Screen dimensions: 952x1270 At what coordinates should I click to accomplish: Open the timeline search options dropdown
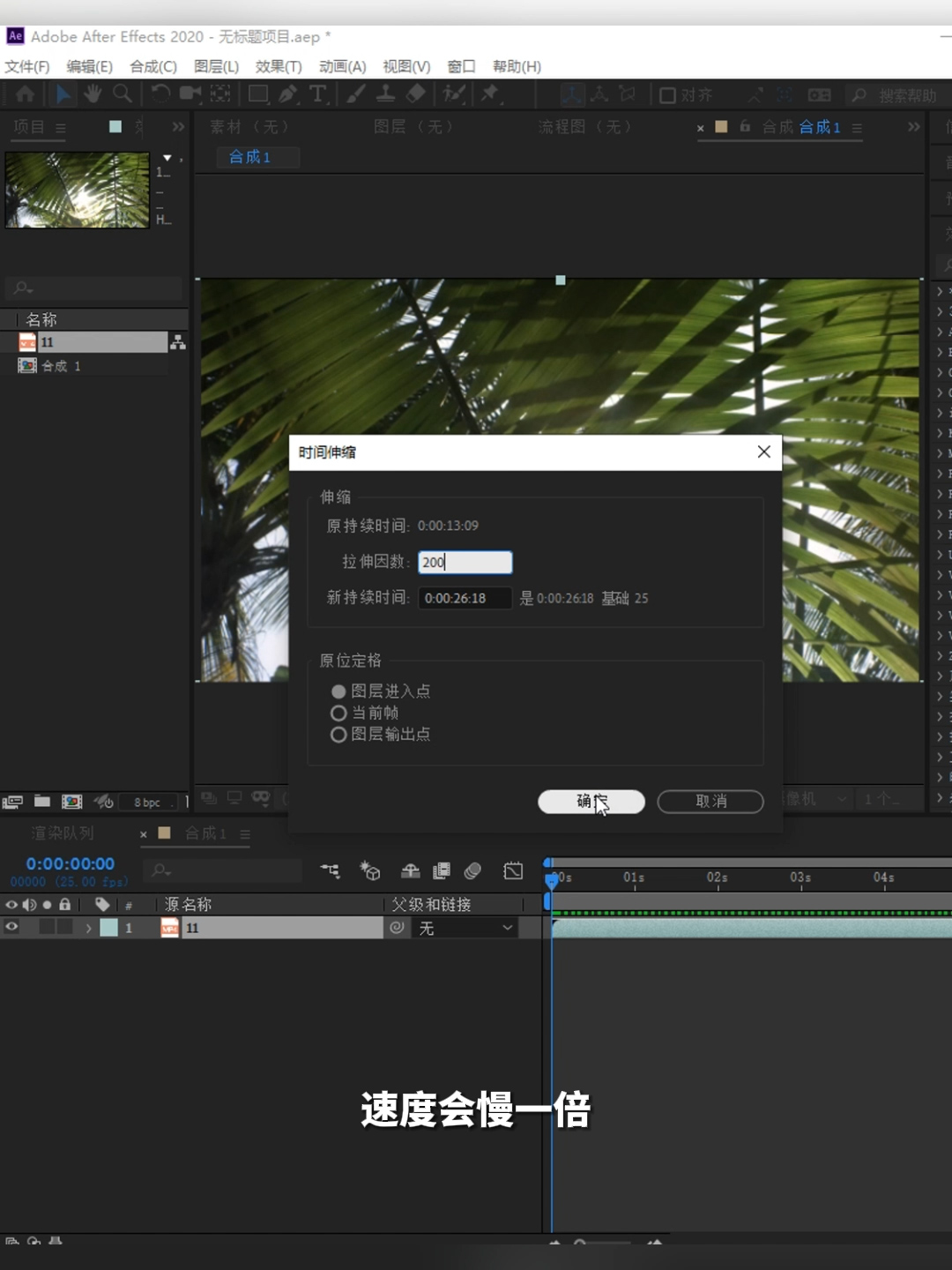click(x=161, y=871)
